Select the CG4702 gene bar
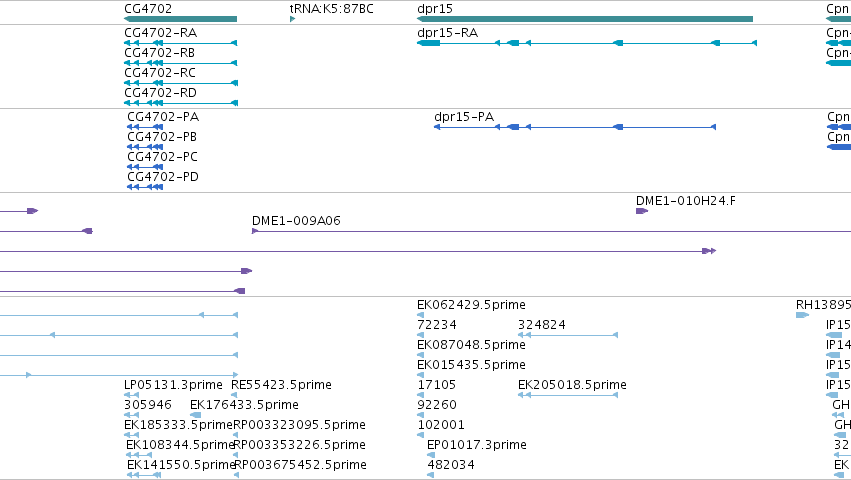 click(x=180, y=19)
